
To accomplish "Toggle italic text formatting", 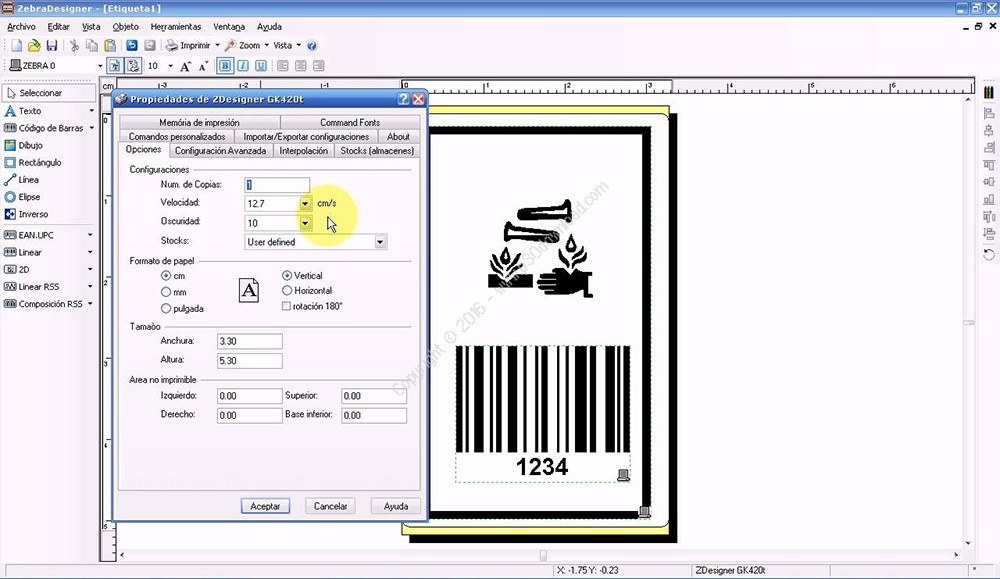I will pos(243,66).
